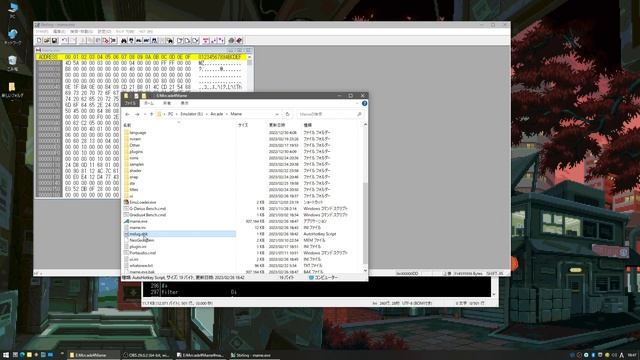Refresh the Mame folder view
This screenshot has width=640, height=360.
[287, 114]
